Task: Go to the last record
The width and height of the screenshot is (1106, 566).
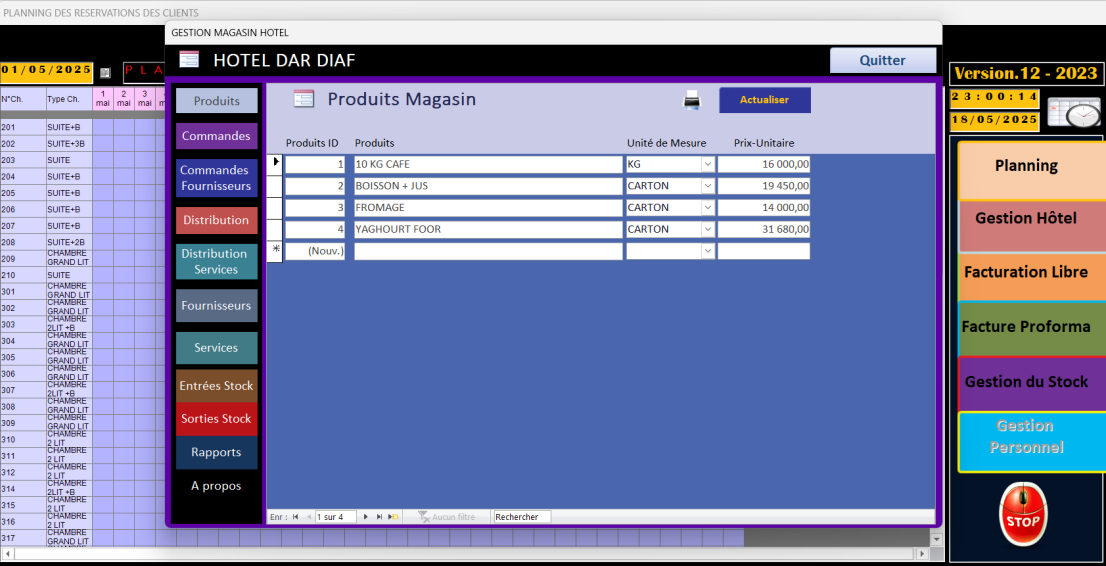Action: [x=379, y=517]
